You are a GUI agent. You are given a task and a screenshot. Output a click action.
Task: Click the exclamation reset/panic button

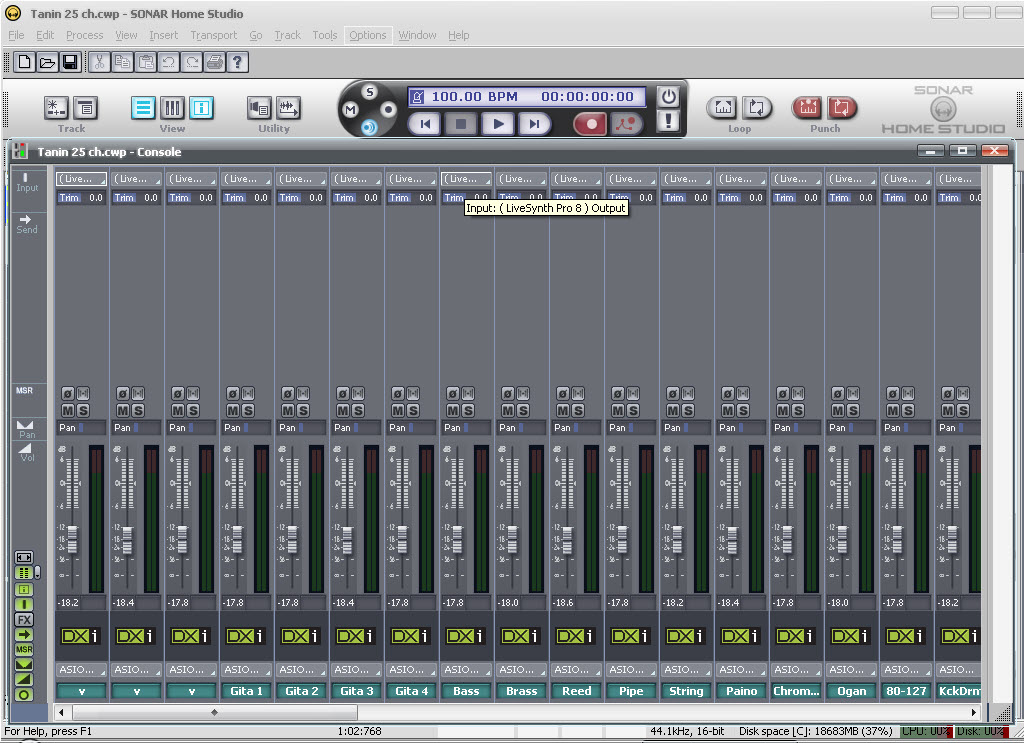pos(668,121)
